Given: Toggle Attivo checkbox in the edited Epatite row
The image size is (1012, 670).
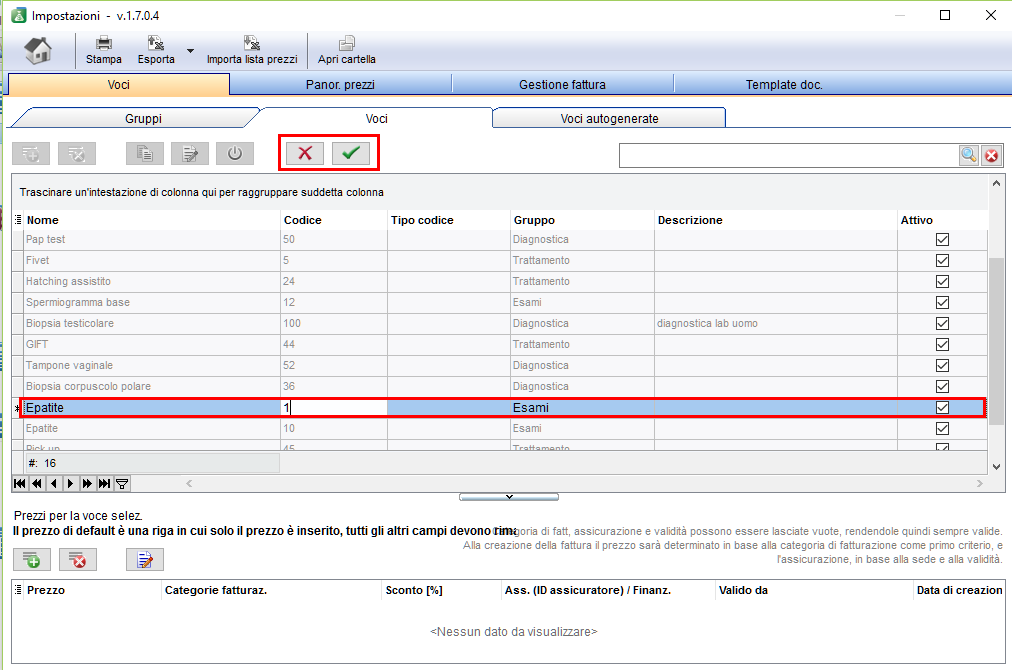Looking at the screenshot, I should tap(942, 407).
